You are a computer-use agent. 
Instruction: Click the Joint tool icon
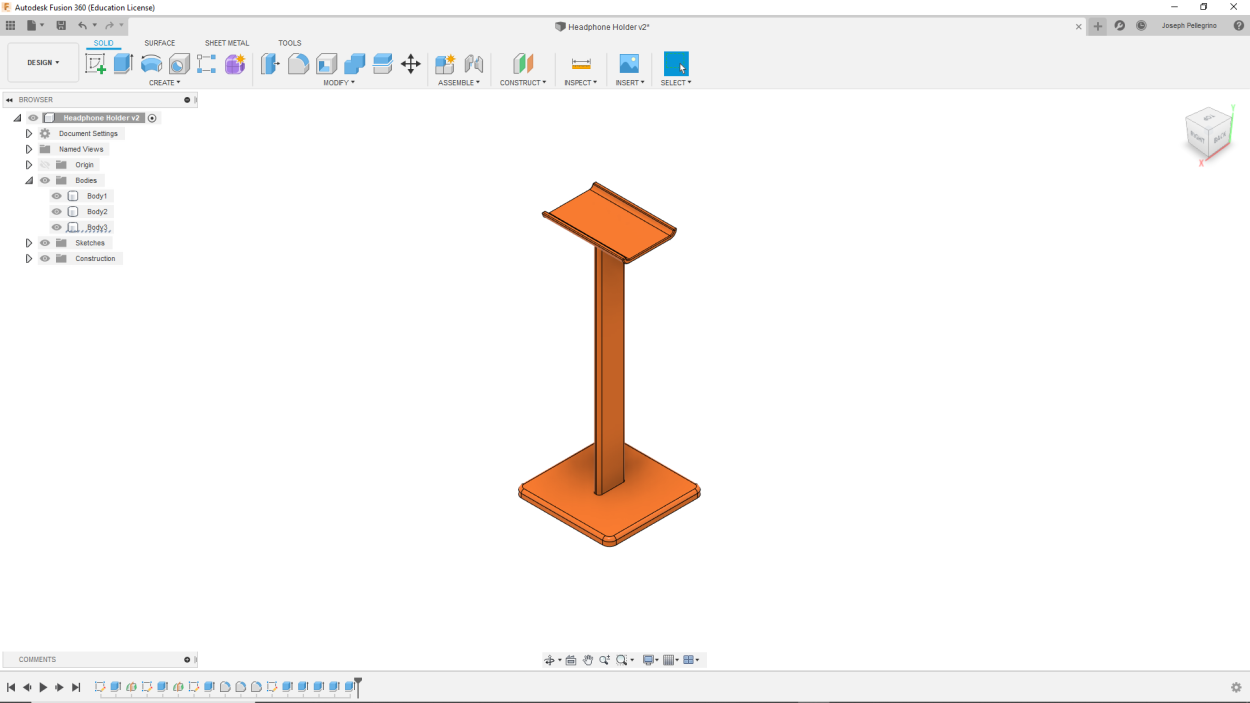click(x=473, y=64)
